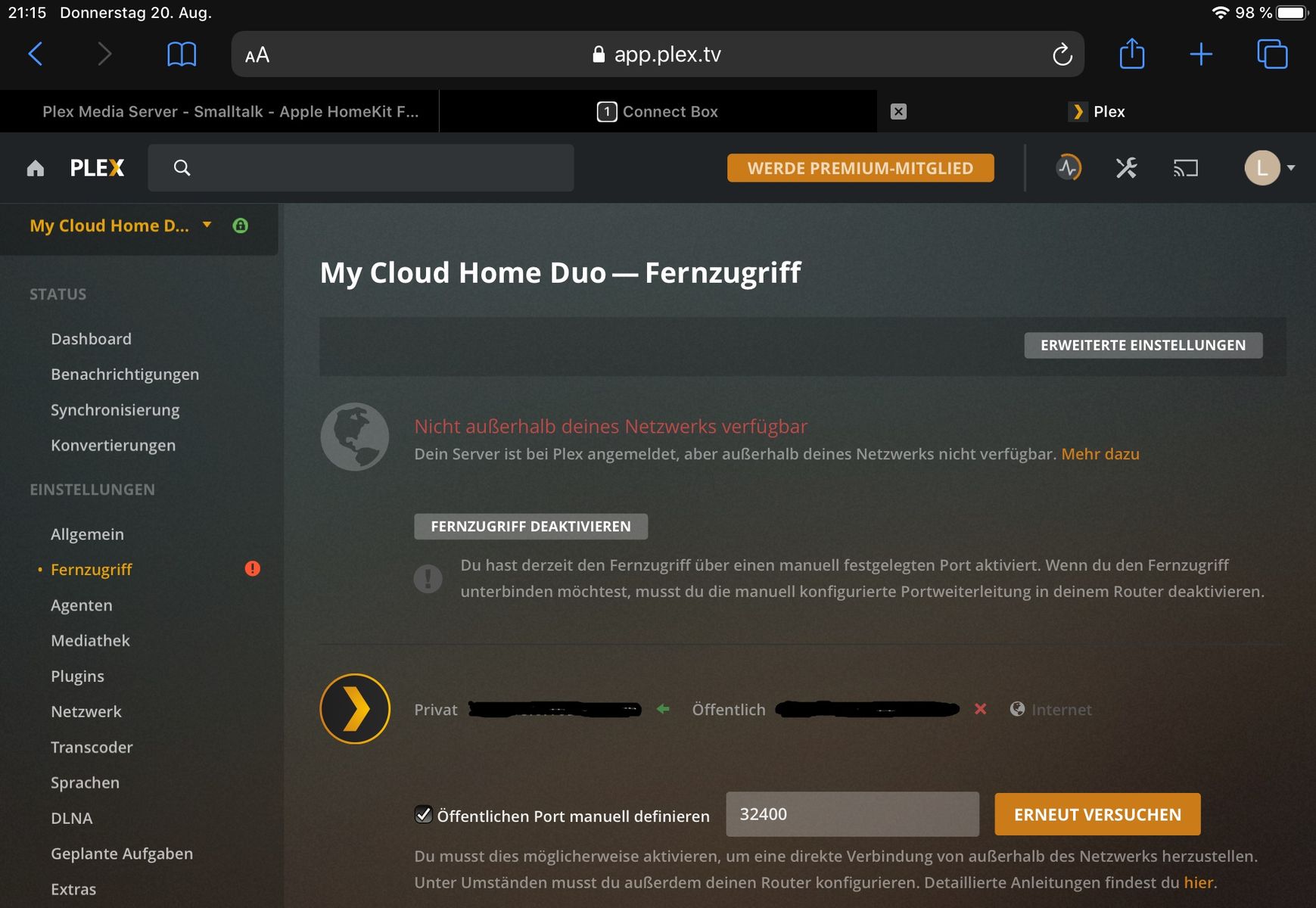Open Safari tab overview icon
Screen dimensions: 1316x908
1271,54
